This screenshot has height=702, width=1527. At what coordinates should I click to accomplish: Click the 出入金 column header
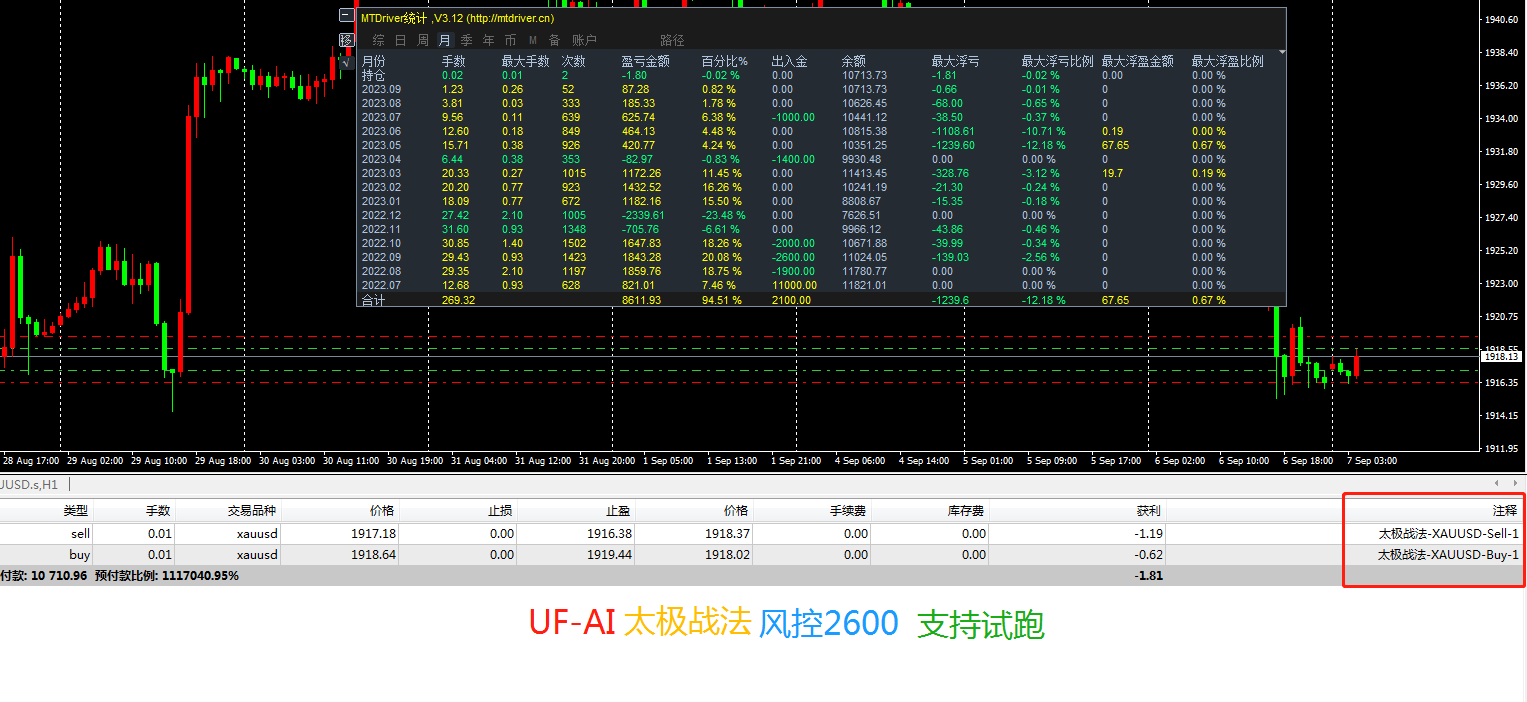click(790, 61)
